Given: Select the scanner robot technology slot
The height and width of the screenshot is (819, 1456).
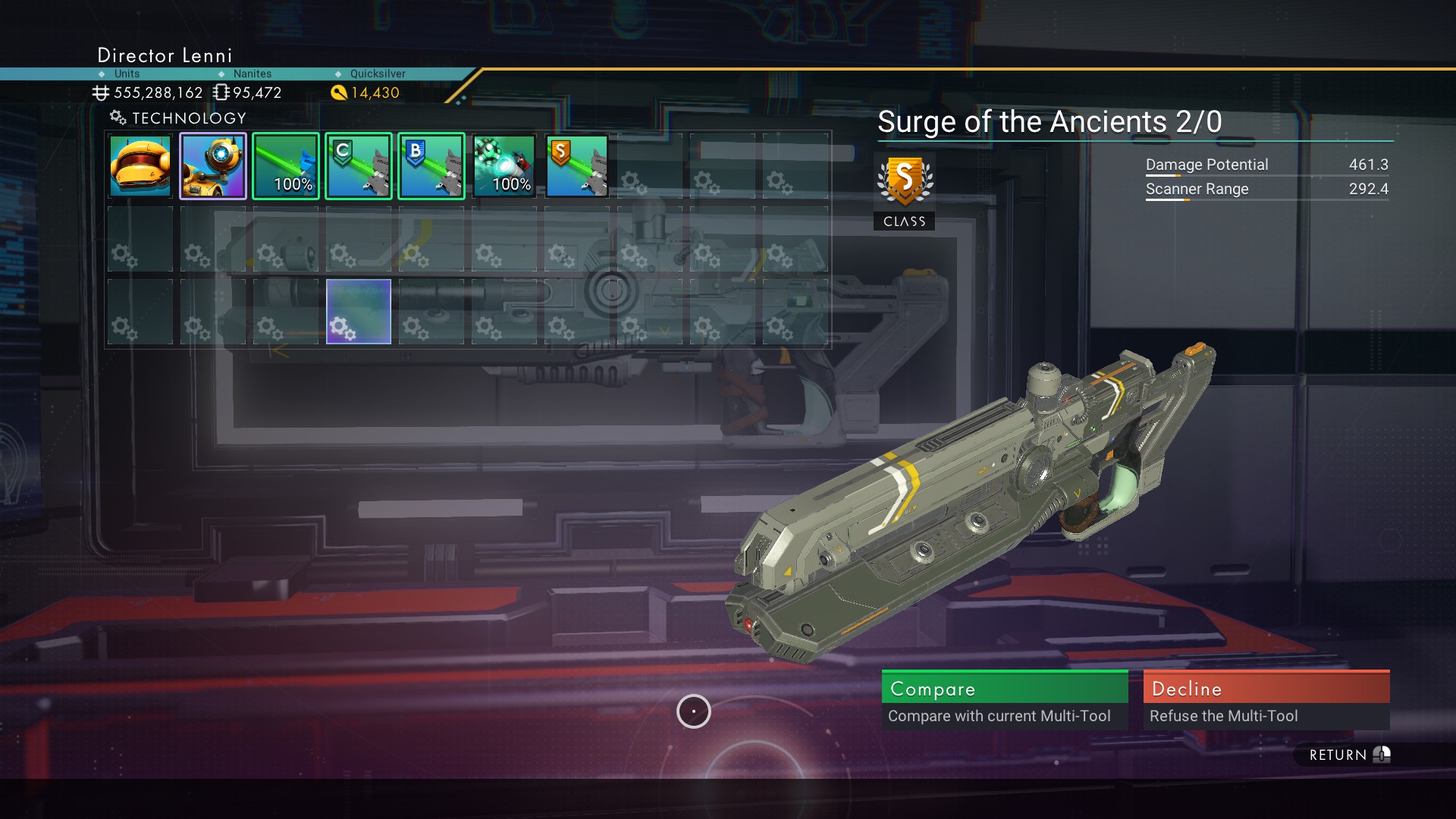Looking at the screenshot, I should [213, 165].
